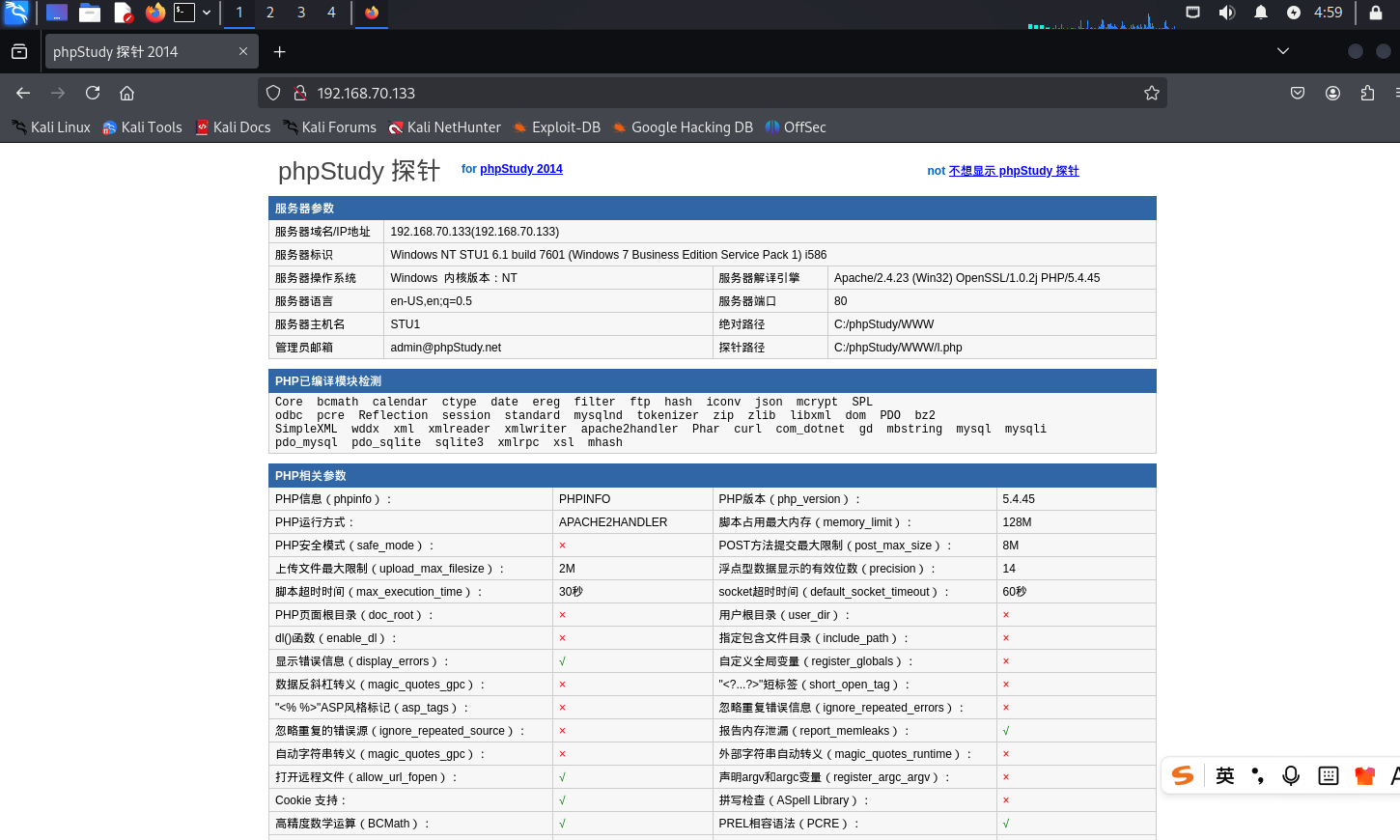Screen dimensions: 1400x840
Task: Open a new browser tab
Action: click(280, 51)
